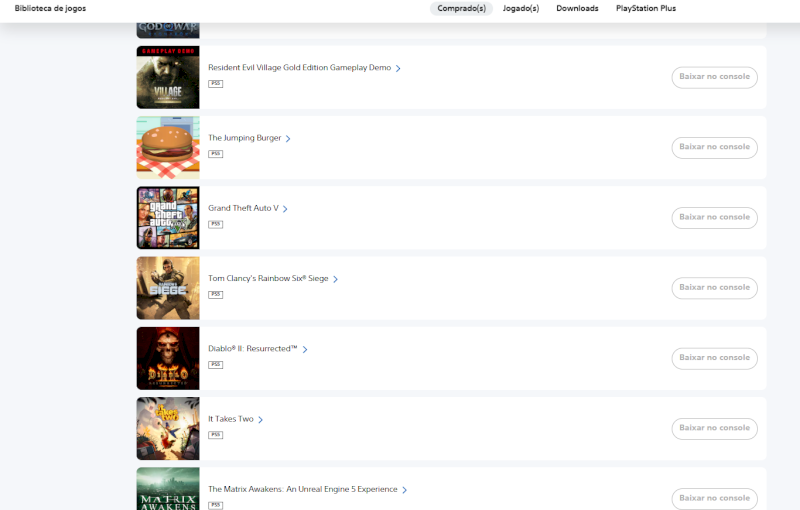This screenshot has height=510, width=800.
Task: Click PS5 badge under Grand Theft Auto V
Action: (x=215, y=224)
